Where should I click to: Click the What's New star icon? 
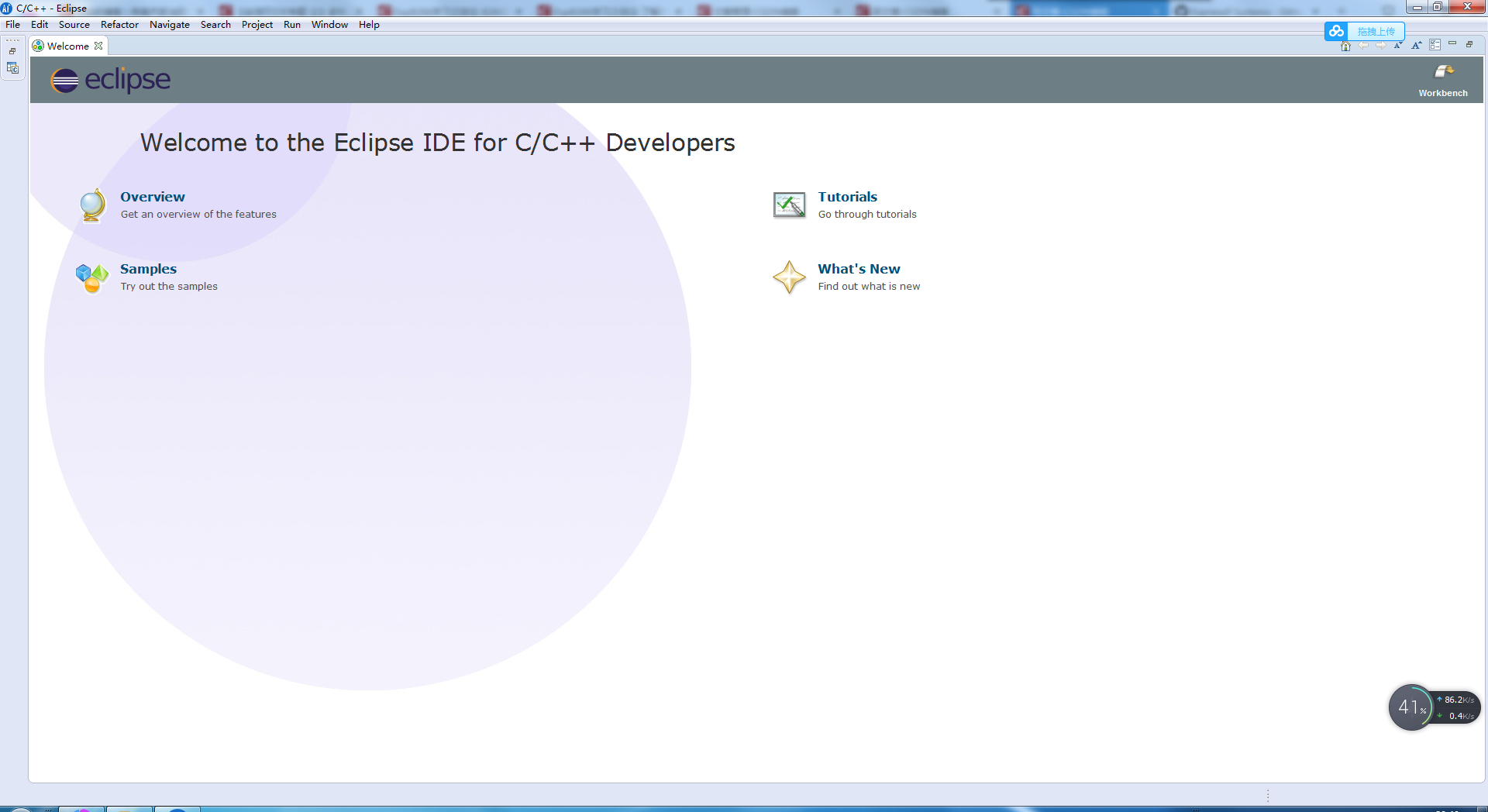tap(789, 277)
